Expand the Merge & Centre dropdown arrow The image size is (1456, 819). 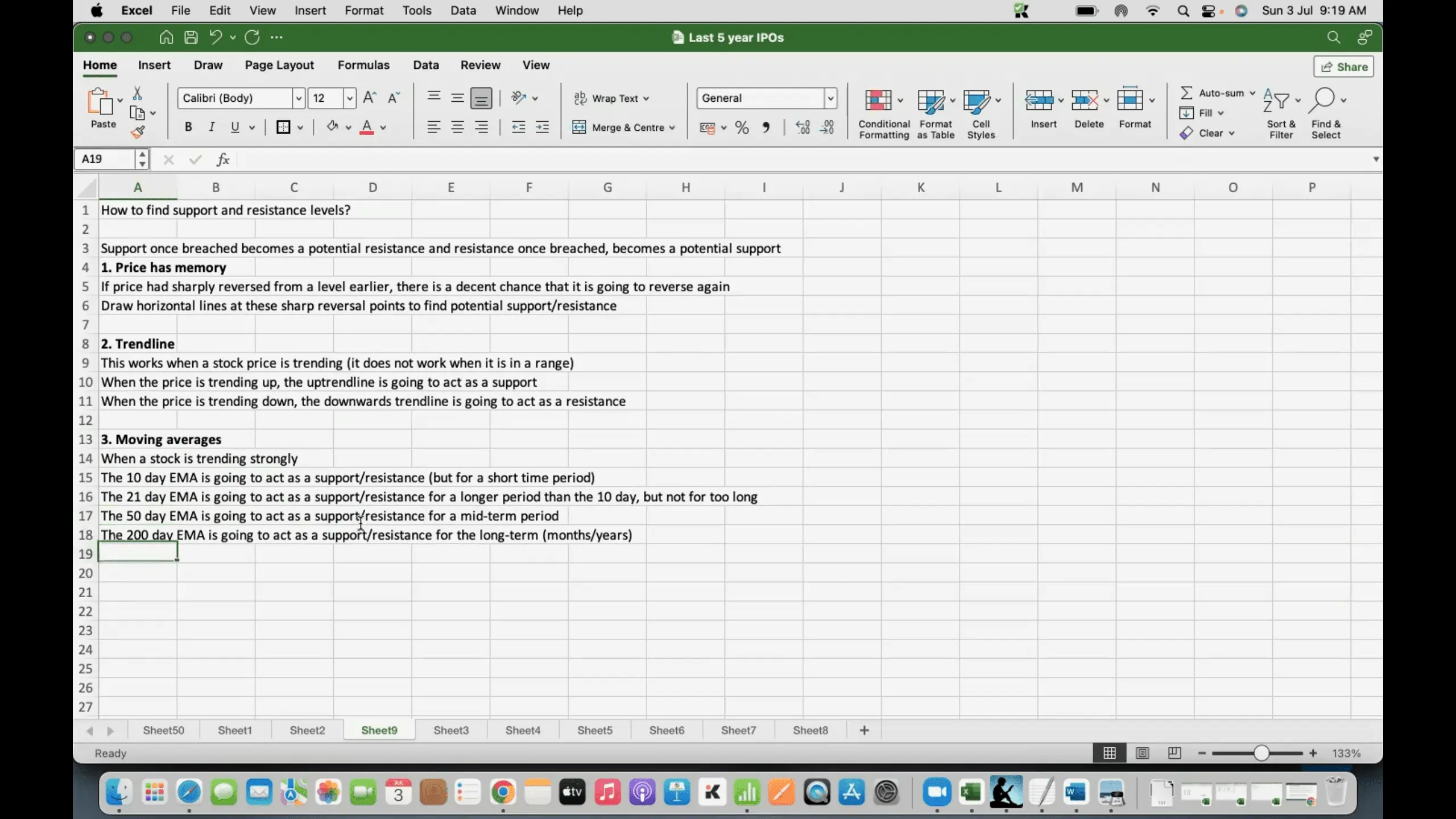click(672, 128)
